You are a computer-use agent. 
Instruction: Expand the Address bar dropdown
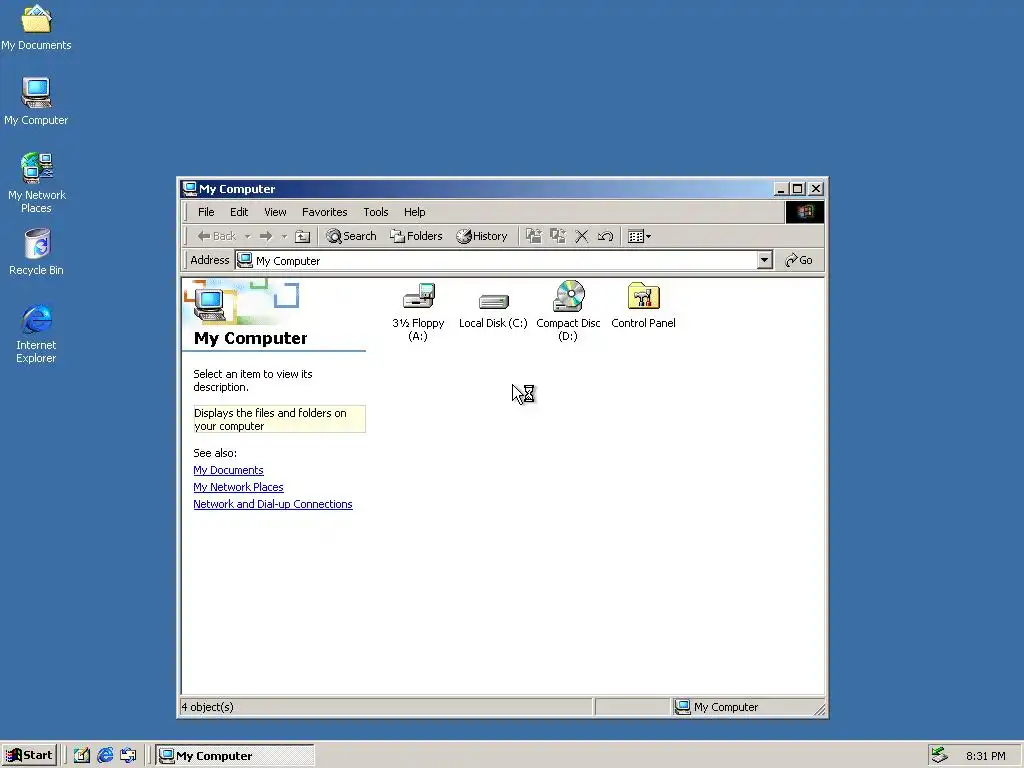coord(765,260)
